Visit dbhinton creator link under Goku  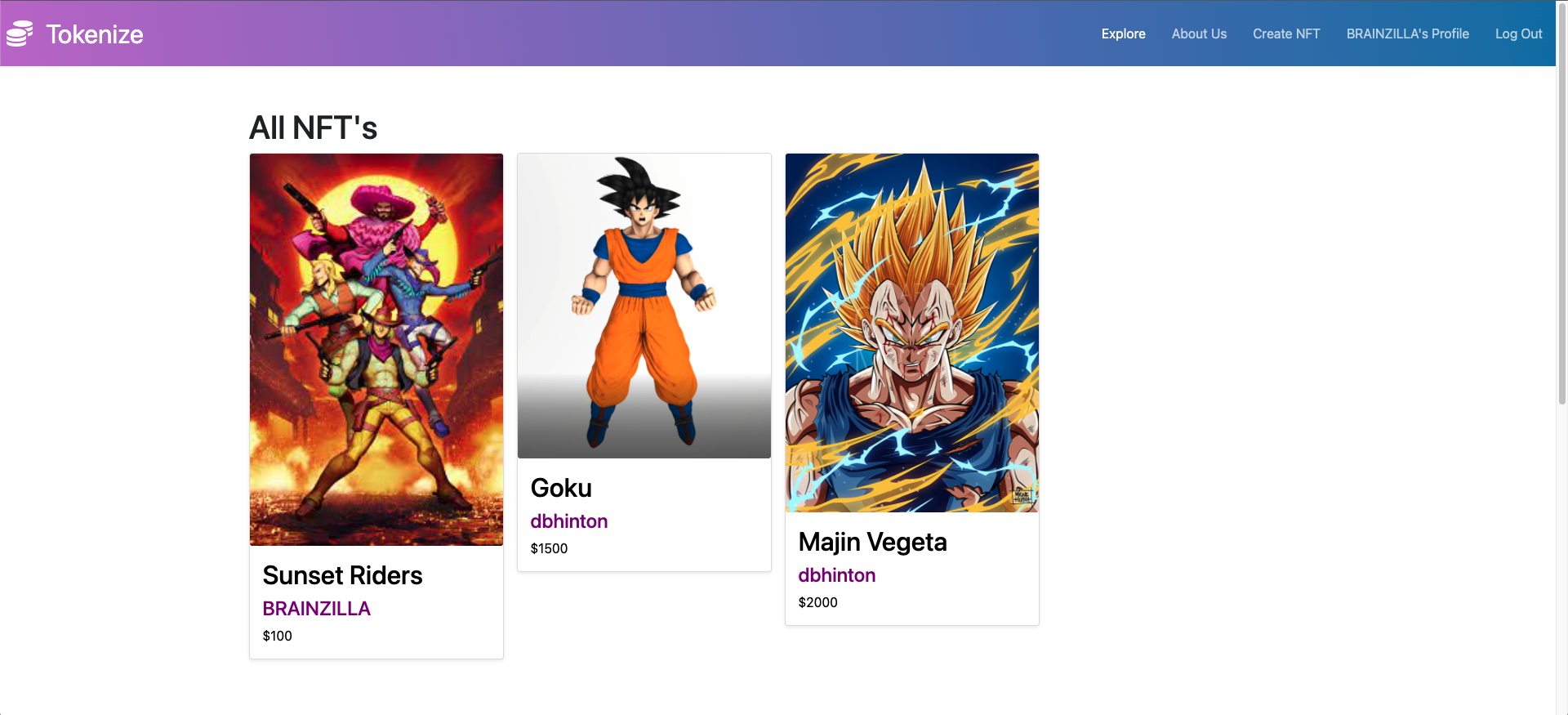click(x=568, y=521)
